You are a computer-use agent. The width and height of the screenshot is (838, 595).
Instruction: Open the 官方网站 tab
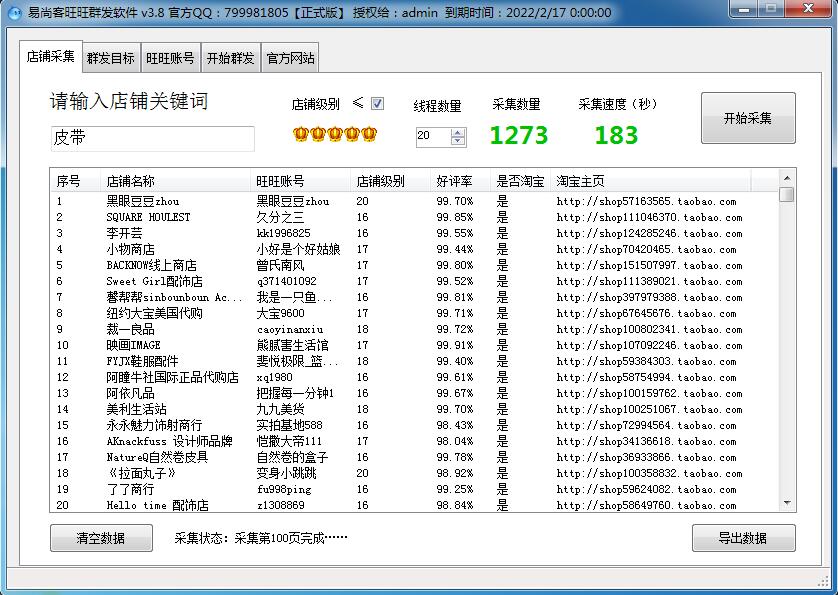(290, 58)
